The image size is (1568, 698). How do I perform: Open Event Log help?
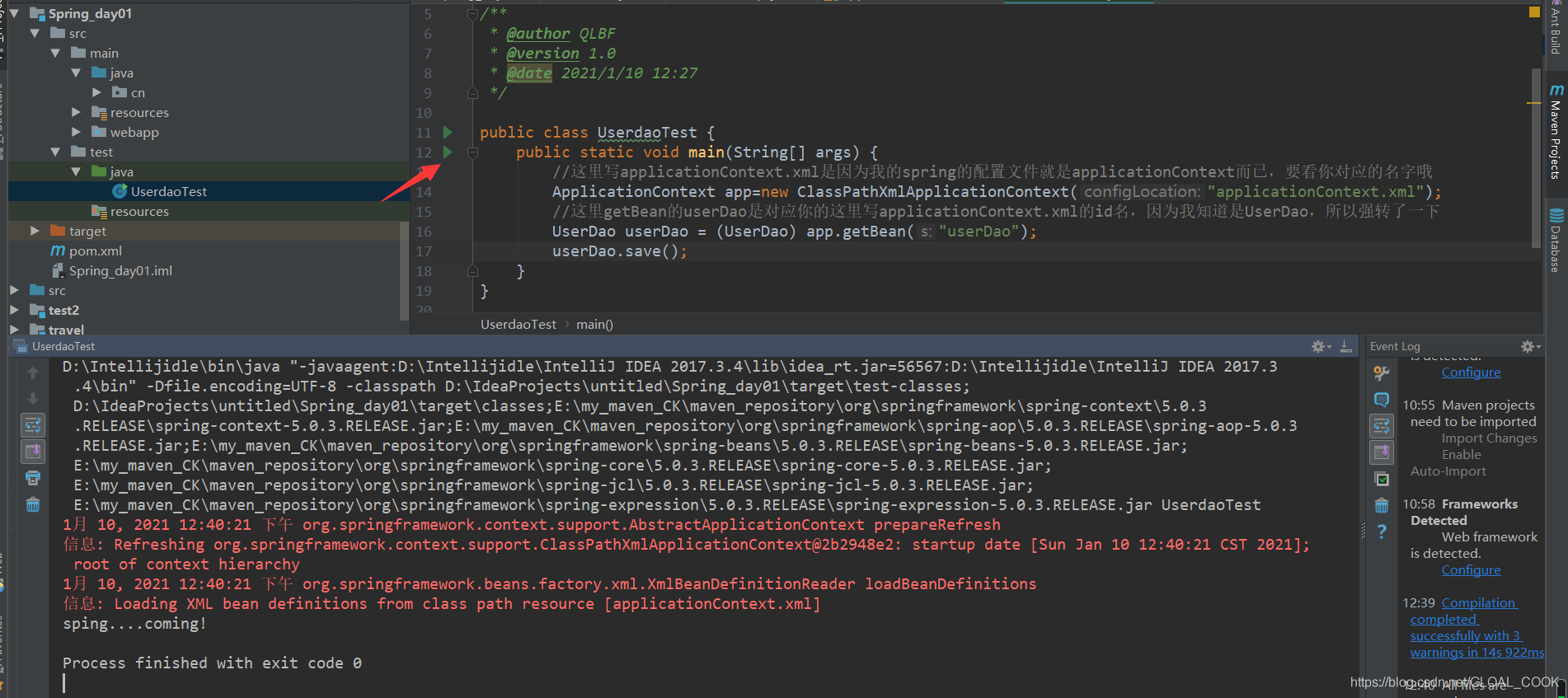tap(1382, 532)
